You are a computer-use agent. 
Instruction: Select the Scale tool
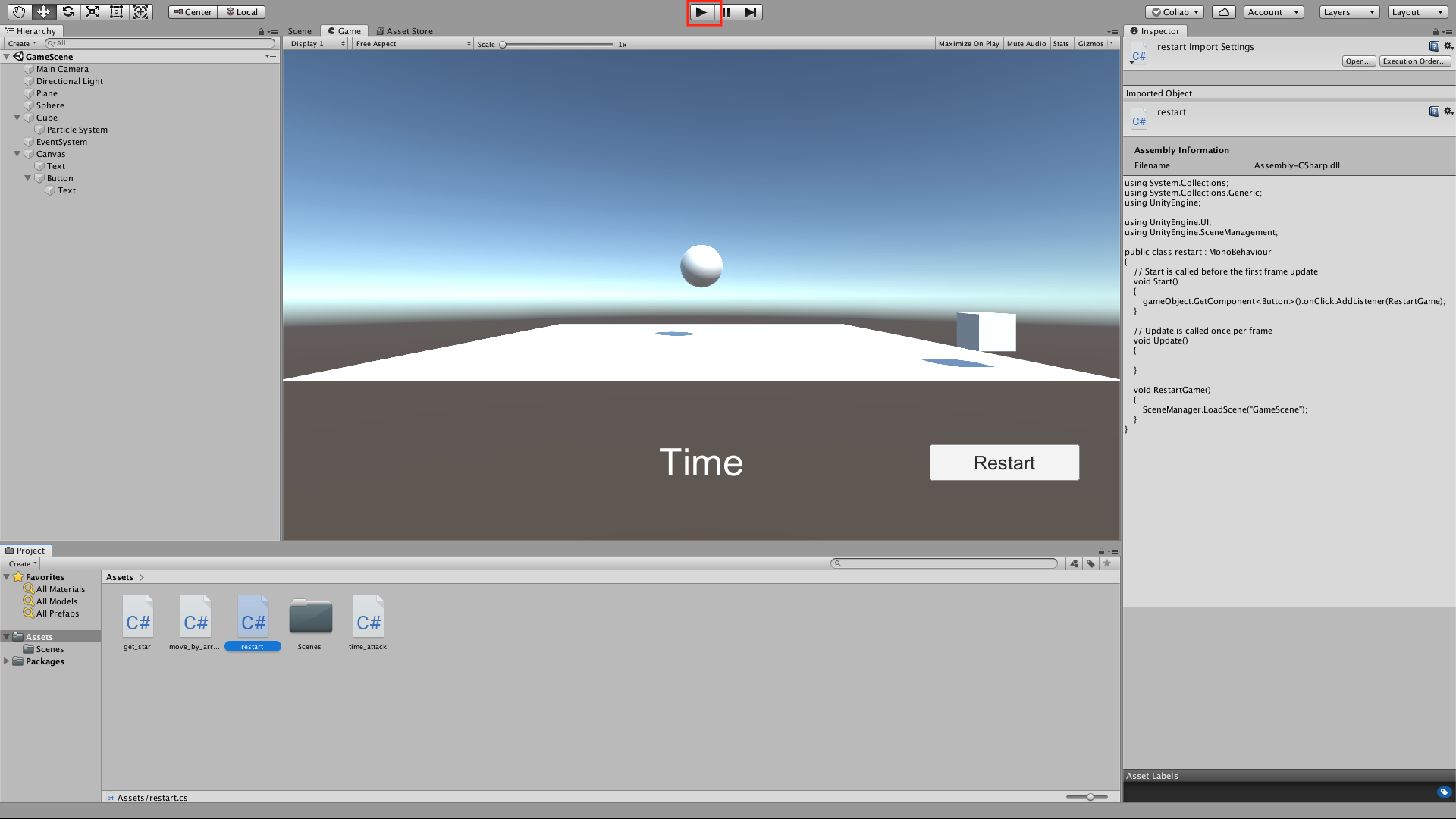92,12
